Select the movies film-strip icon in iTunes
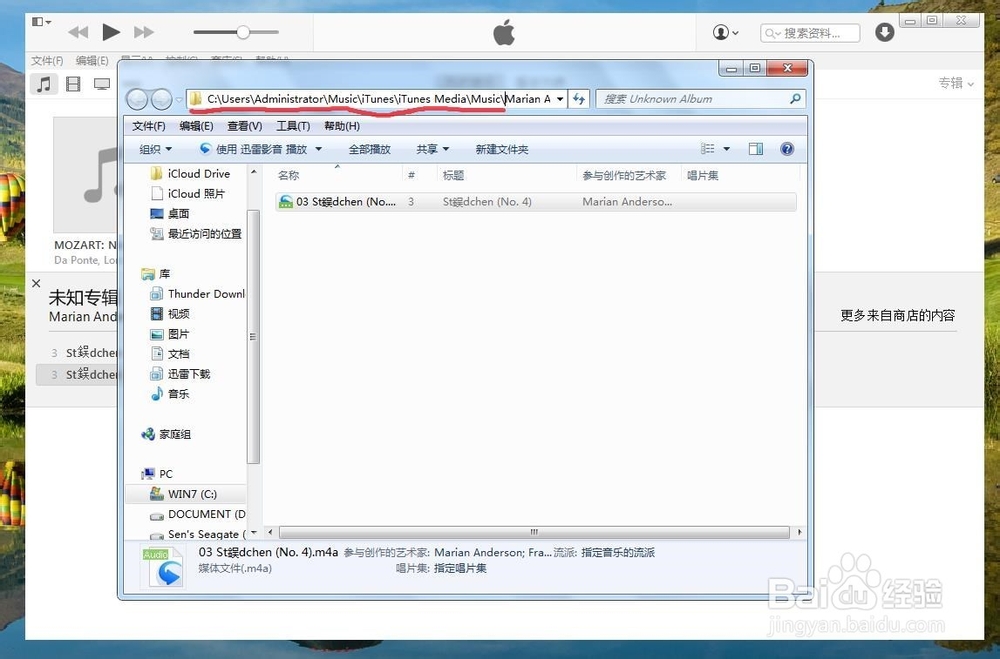The width and height of the screenshot is (1000, 659). coord(73,84)
